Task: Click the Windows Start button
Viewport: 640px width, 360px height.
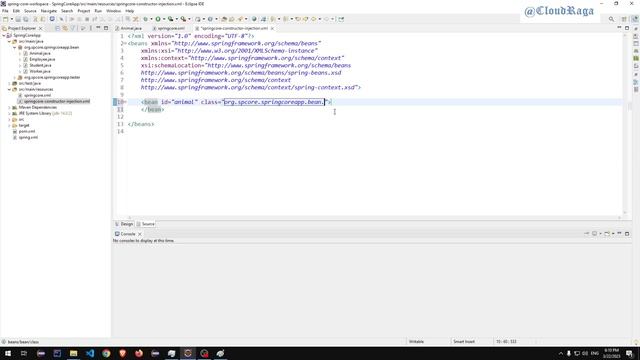Action: (x=8, y=353)
